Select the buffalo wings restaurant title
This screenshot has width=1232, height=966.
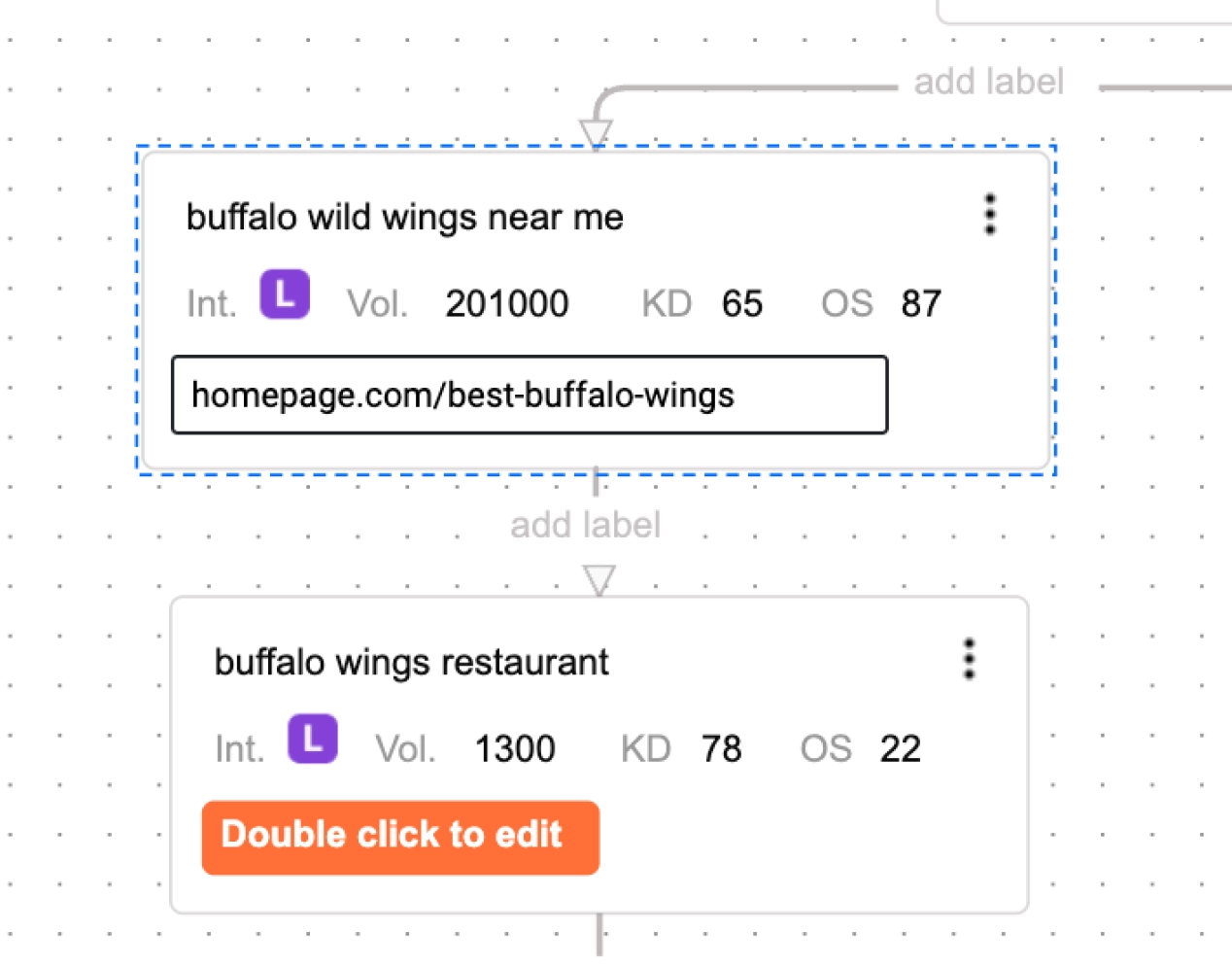(x=412, y=662)
